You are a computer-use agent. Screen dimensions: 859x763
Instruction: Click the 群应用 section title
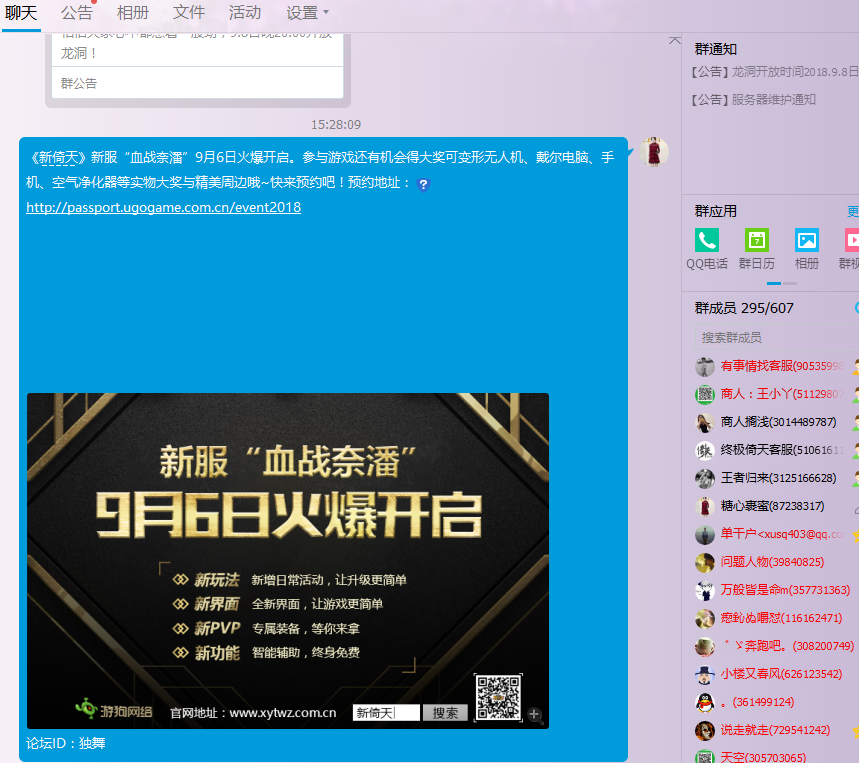(x=715, y=211)
